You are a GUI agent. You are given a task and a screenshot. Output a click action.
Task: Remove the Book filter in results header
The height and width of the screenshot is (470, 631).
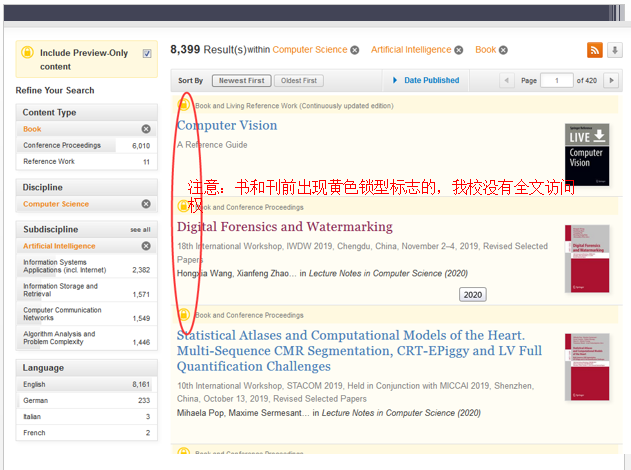coord(503,50)
